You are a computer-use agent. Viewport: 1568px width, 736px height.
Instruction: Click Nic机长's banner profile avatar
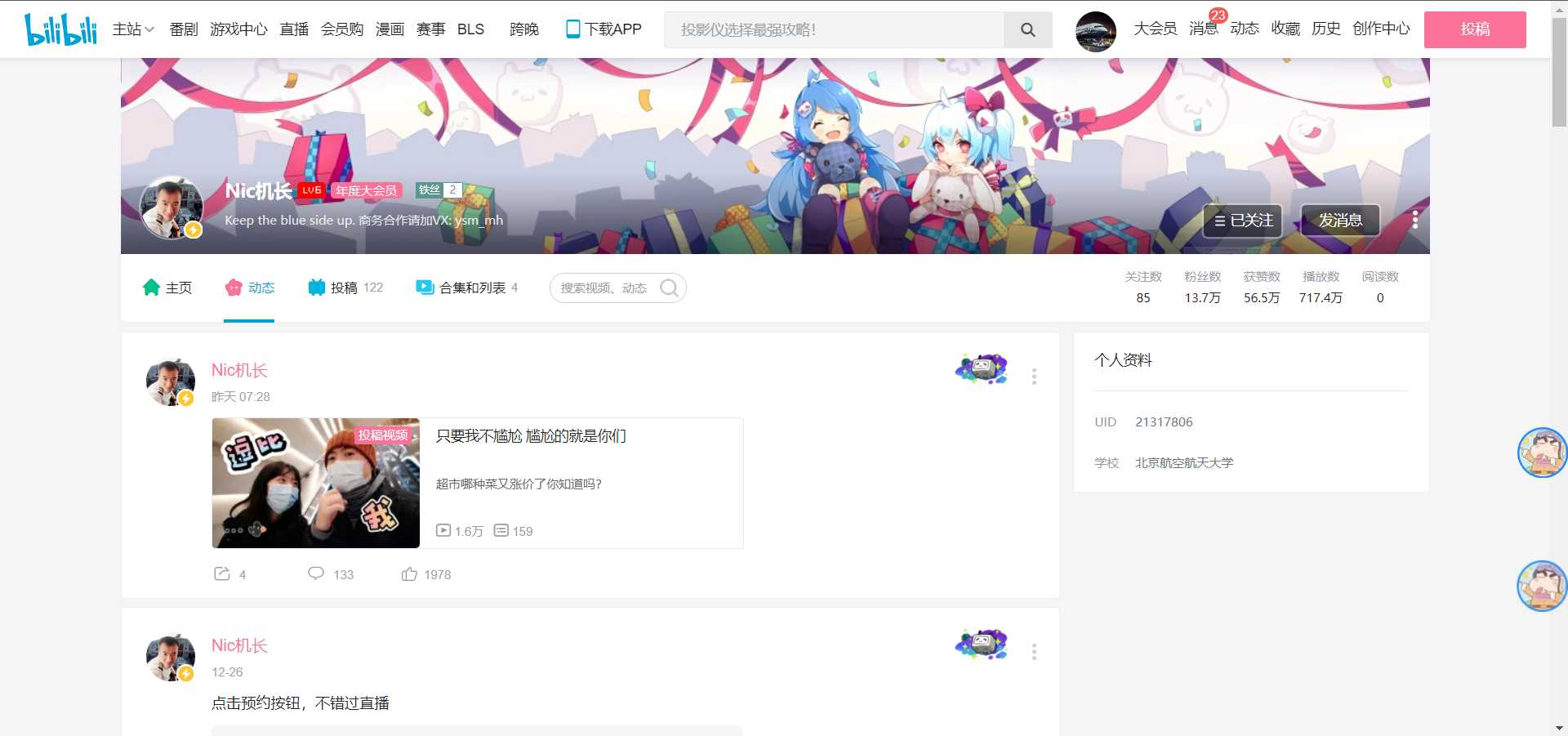coord(171,208)
